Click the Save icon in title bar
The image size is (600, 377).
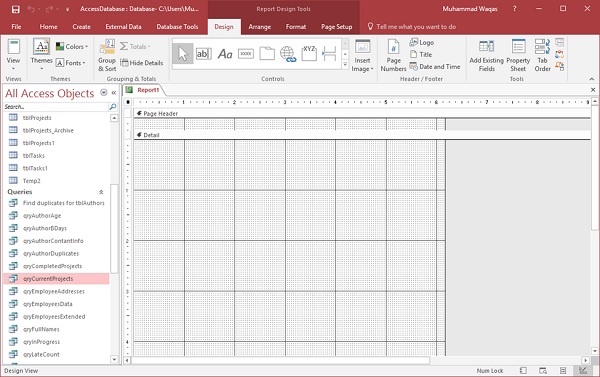click(x=16, y=9)
